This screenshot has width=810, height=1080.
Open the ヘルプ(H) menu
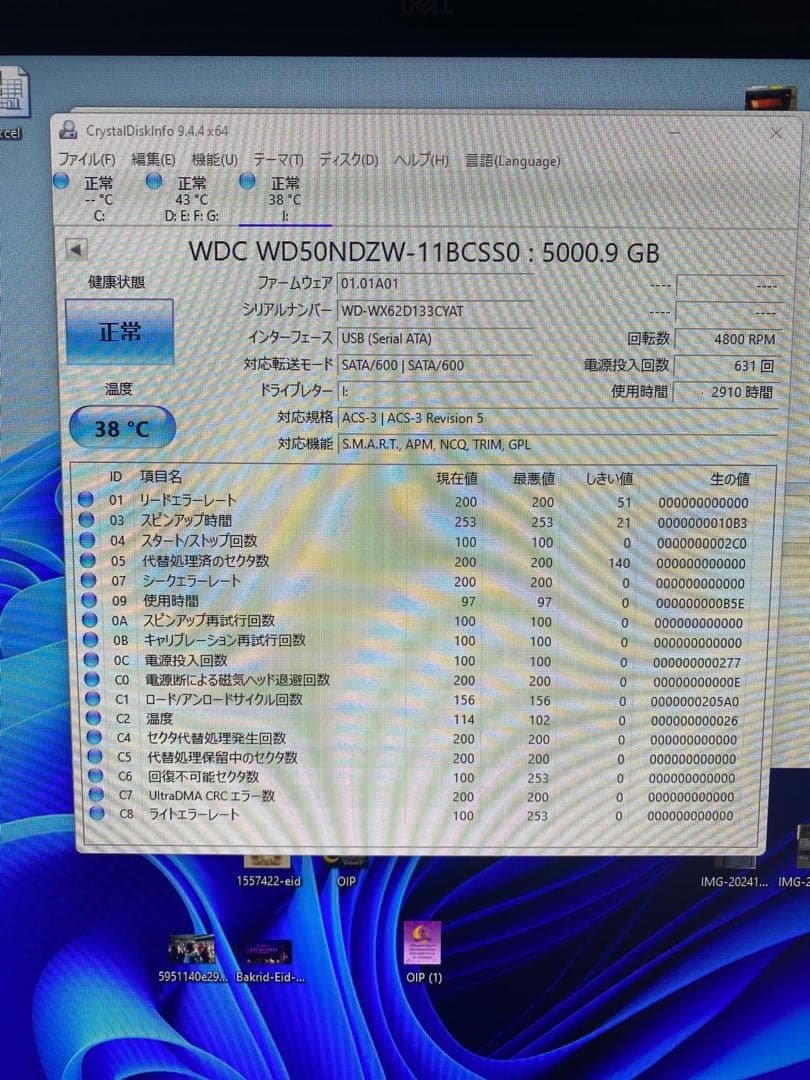coord(420,160)
